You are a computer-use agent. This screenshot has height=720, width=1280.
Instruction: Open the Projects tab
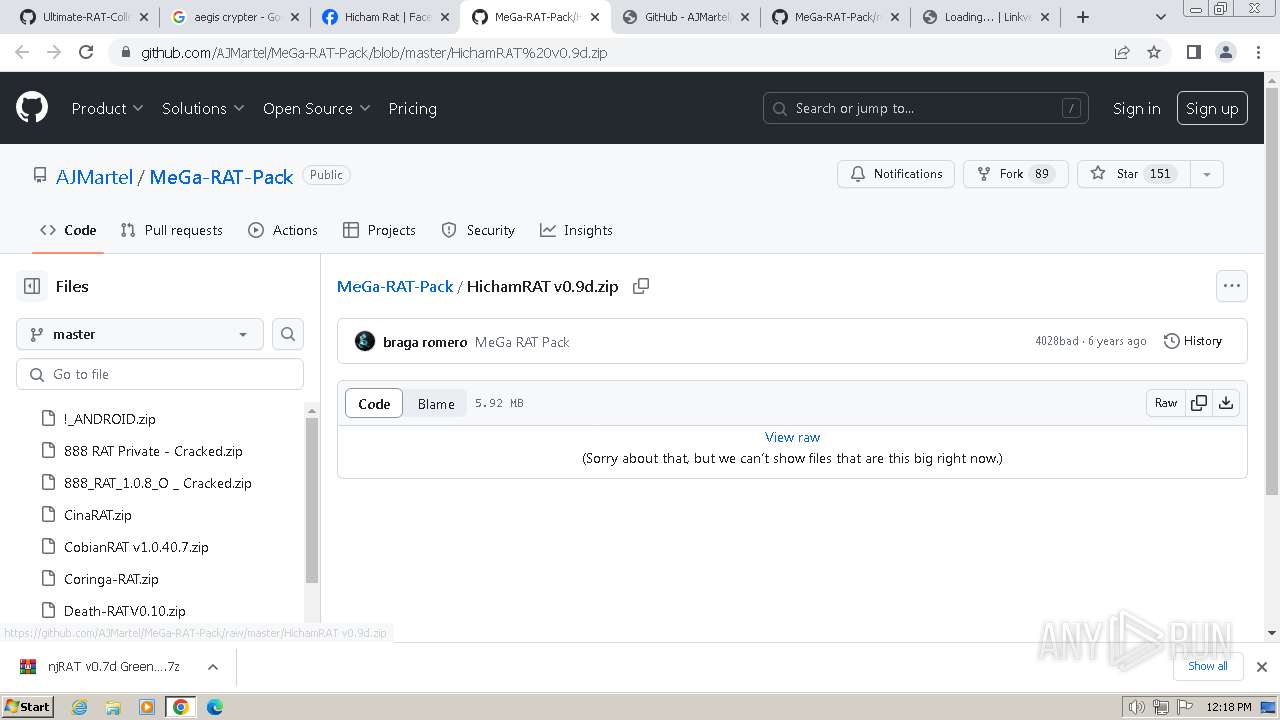pos(379,230)
